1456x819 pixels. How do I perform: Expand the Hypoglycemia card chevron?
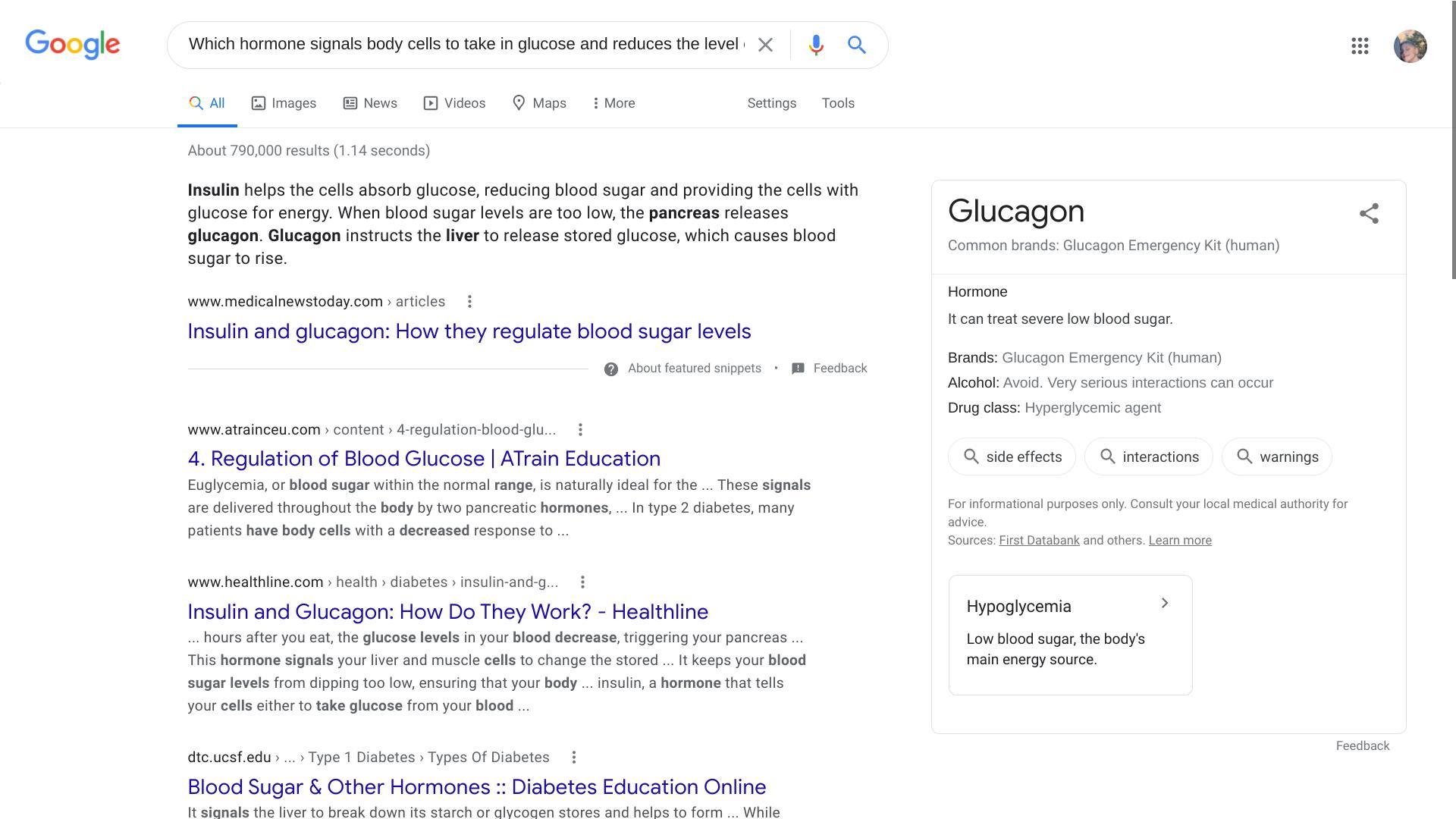[x=1165, y=604]
